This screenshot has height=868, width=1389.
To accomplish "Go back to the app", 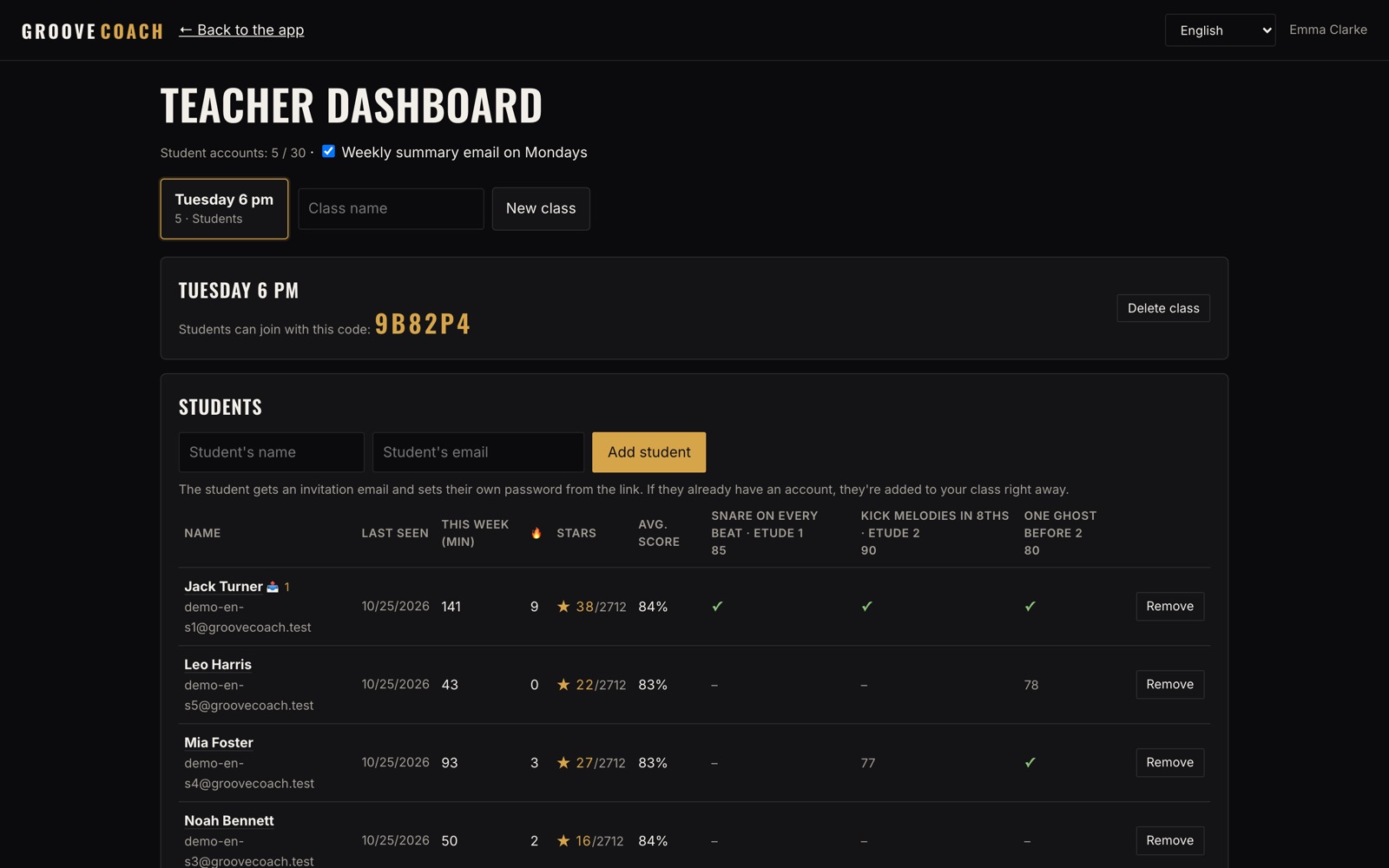I will (x=241, y=30).
